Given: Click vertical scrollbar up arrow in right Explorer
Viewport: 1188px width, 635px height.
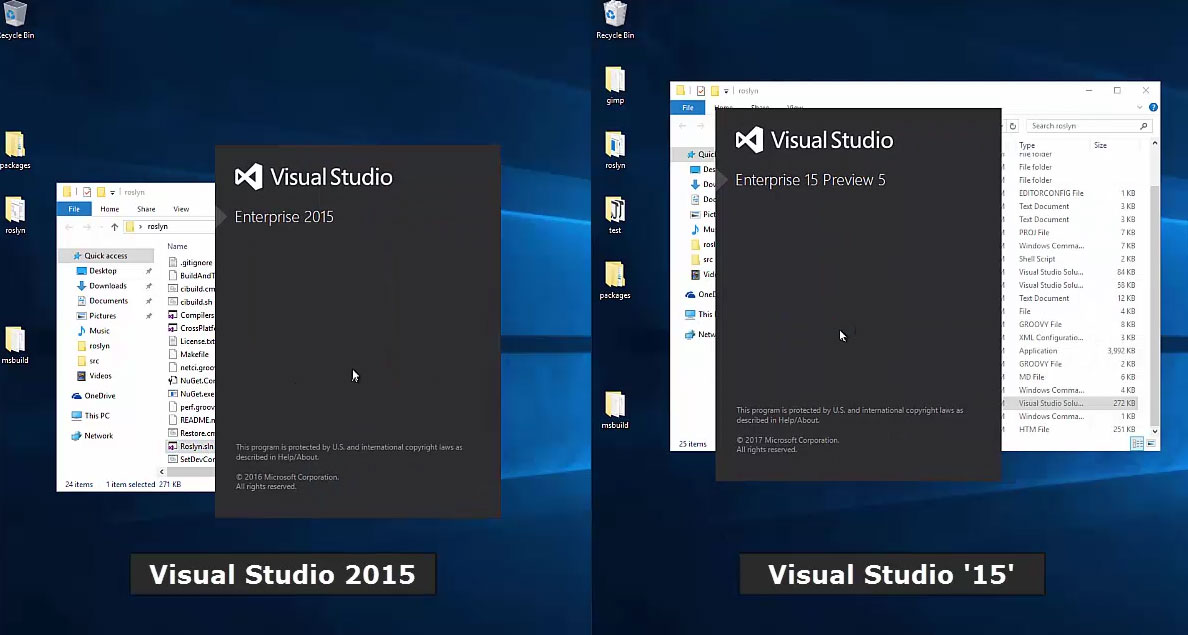Looking at the screenshot, I should click(1155, 142).
